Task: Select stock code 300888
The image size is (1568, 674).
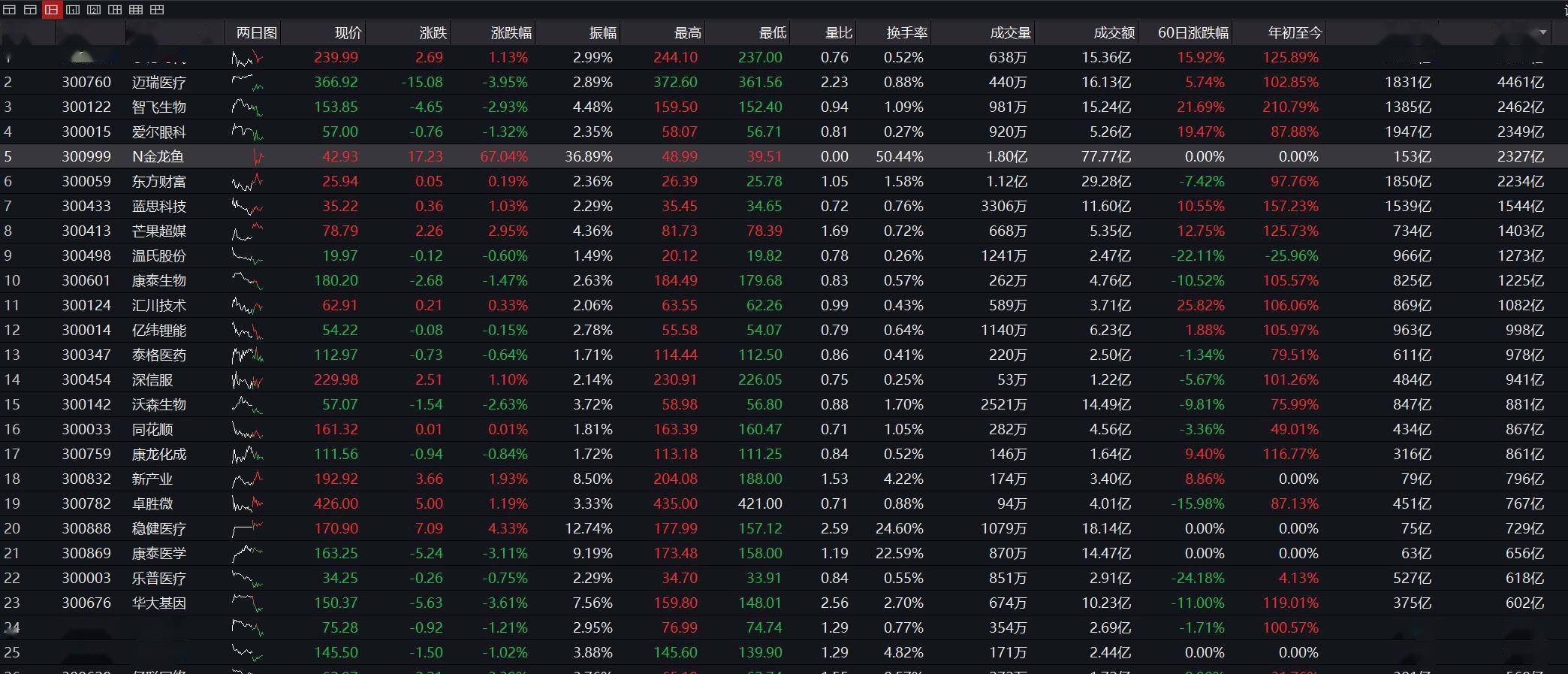Action: pyautogui.click(x=86, y=529)
